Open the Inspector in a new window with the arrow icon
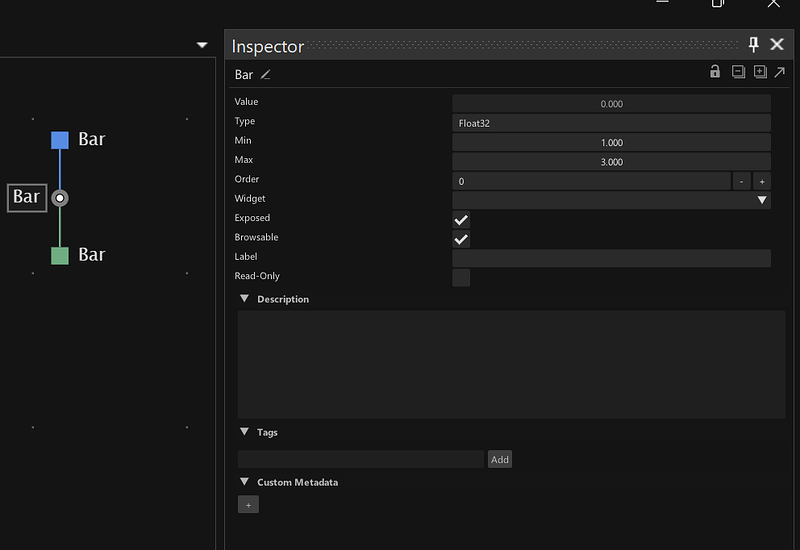This screenshot has width=800, height=550. (779, 72)
